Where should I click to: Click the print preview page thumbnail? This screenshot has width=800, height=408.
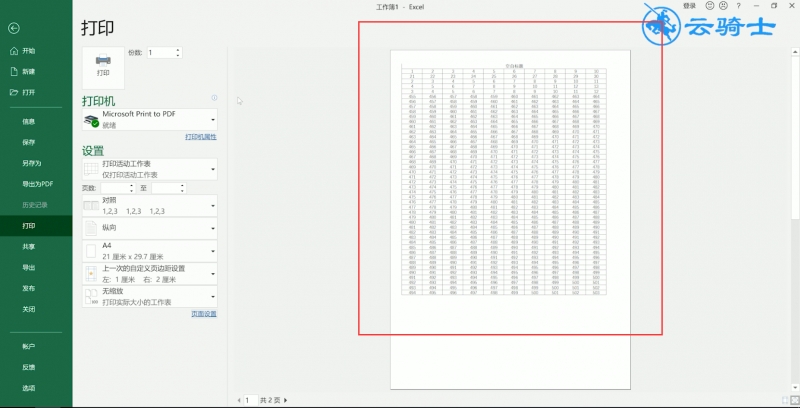[x=510, y=219]
